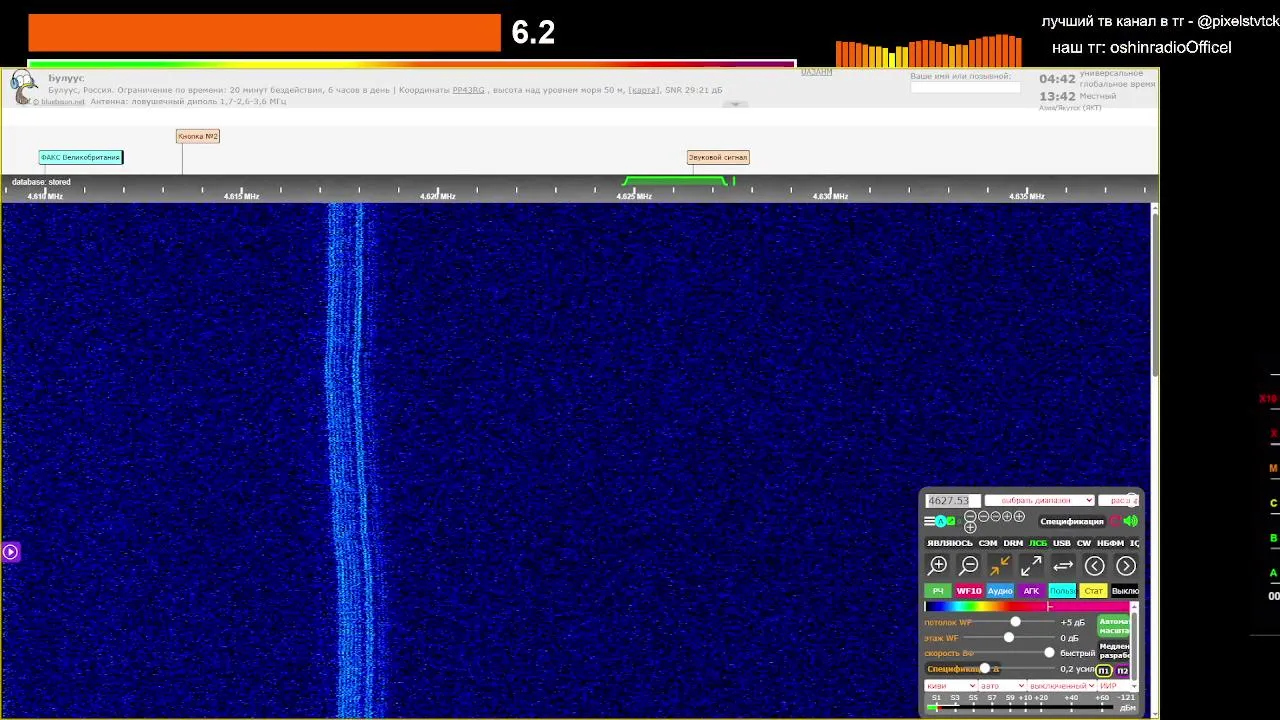The image size is (1280, 720).
Task: Page the waterfall left with the circled arrow
Action: point(1095,566)
